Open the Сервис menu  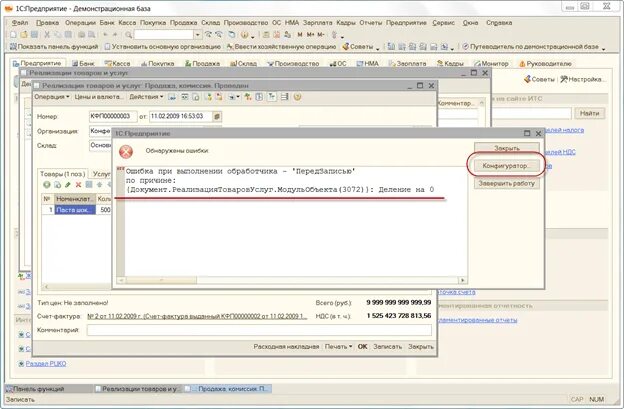[443, 23]
